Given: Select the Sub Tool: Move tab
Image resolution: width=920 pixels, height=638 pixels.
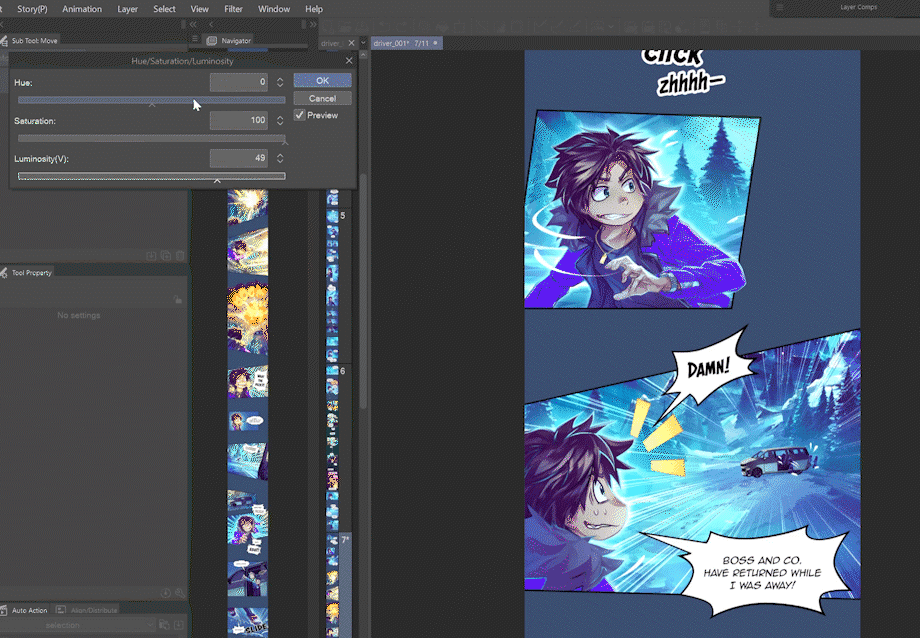Looking at the screenshot, I should click(x=31, y=40).
